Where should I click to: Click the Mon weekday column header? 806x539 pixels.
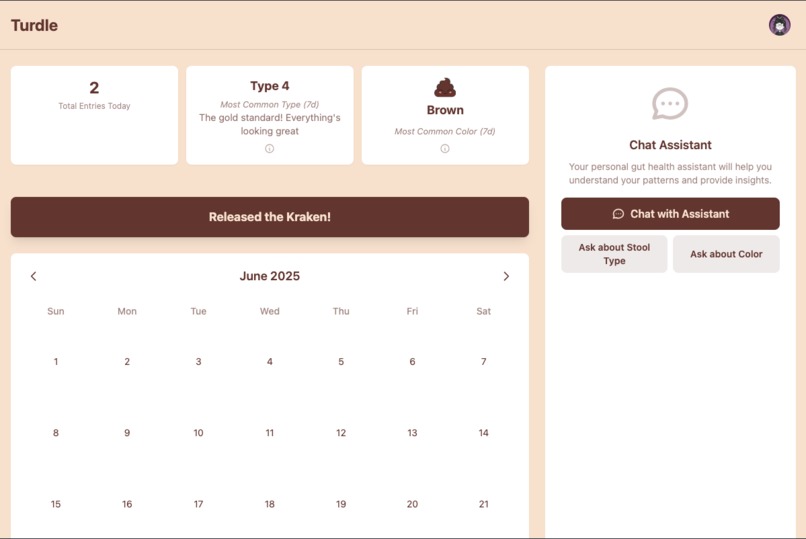click(x=127, y=311)
